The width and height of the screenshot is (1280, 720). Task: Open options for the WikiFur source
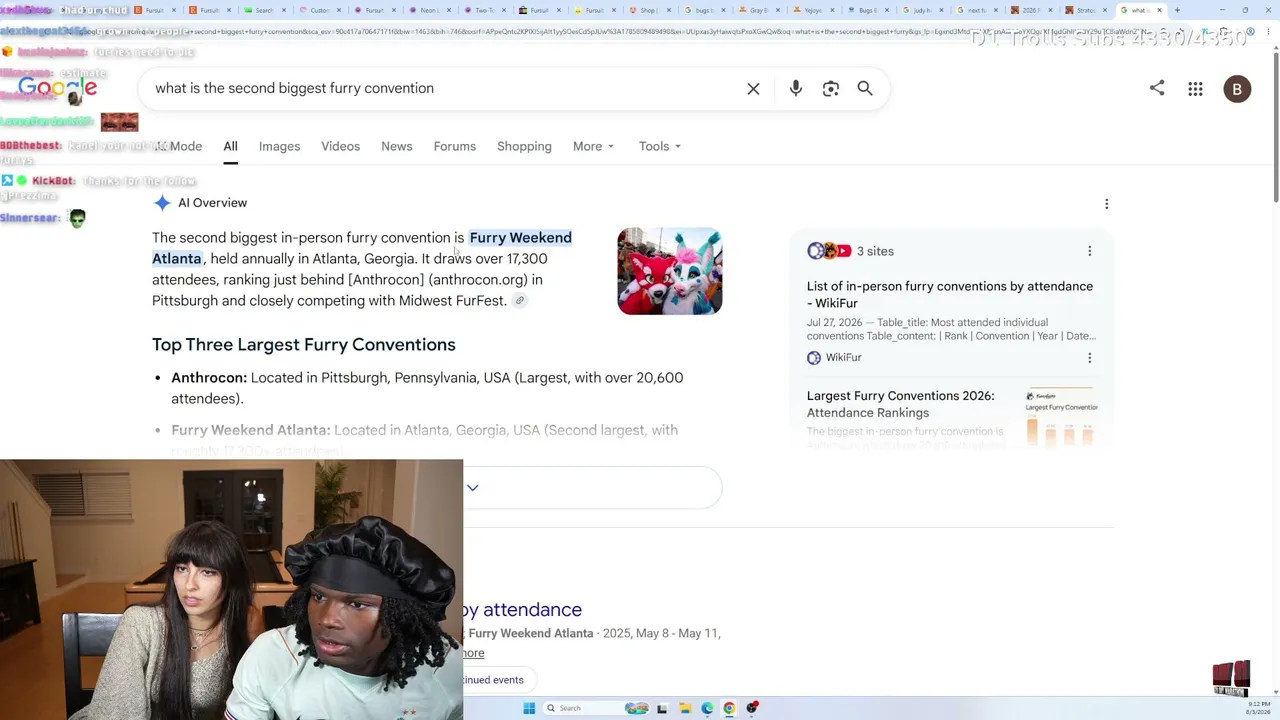point(1089,357)
